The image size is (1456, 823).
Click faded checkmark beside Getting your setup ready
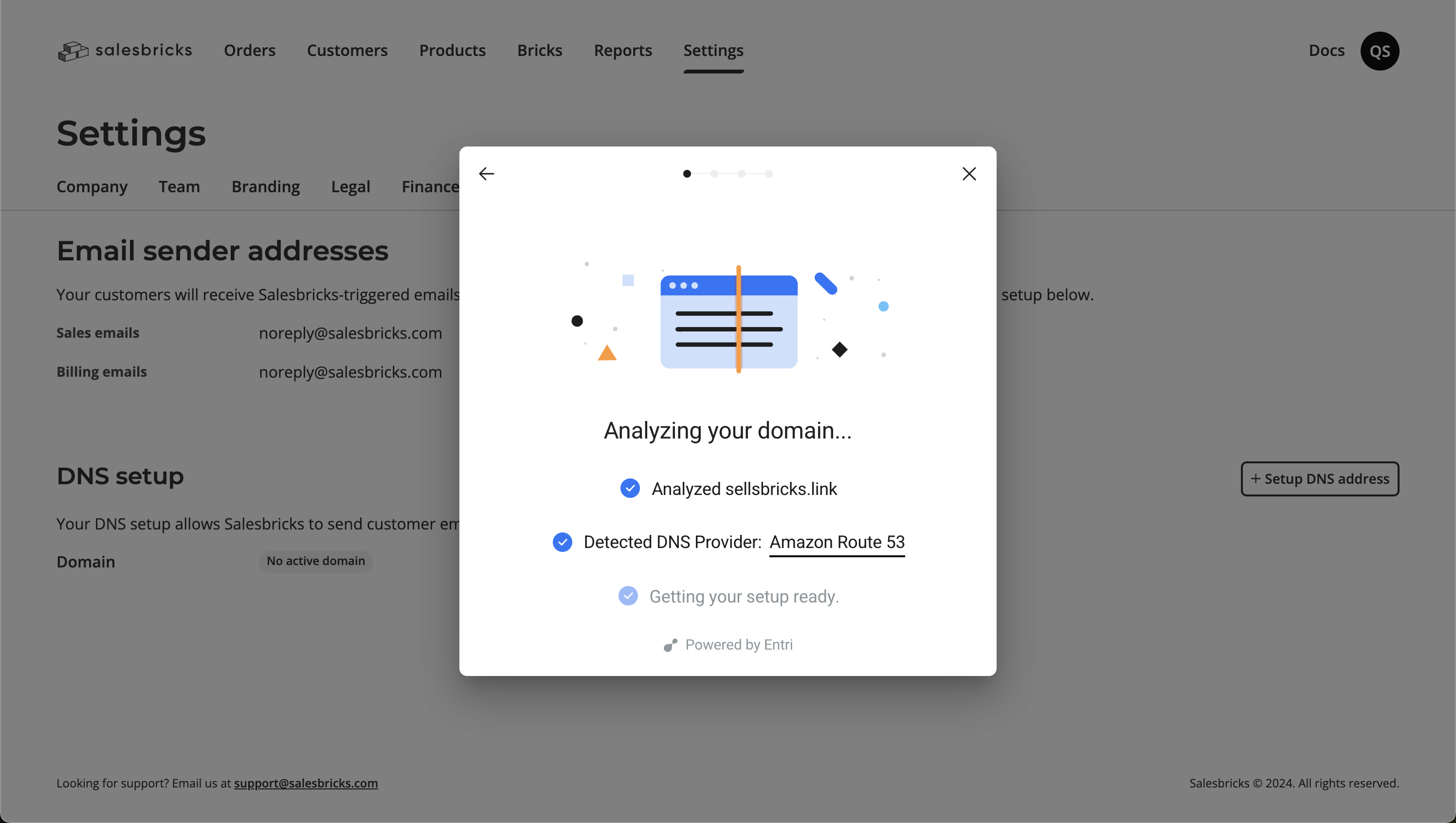point(628,596)
